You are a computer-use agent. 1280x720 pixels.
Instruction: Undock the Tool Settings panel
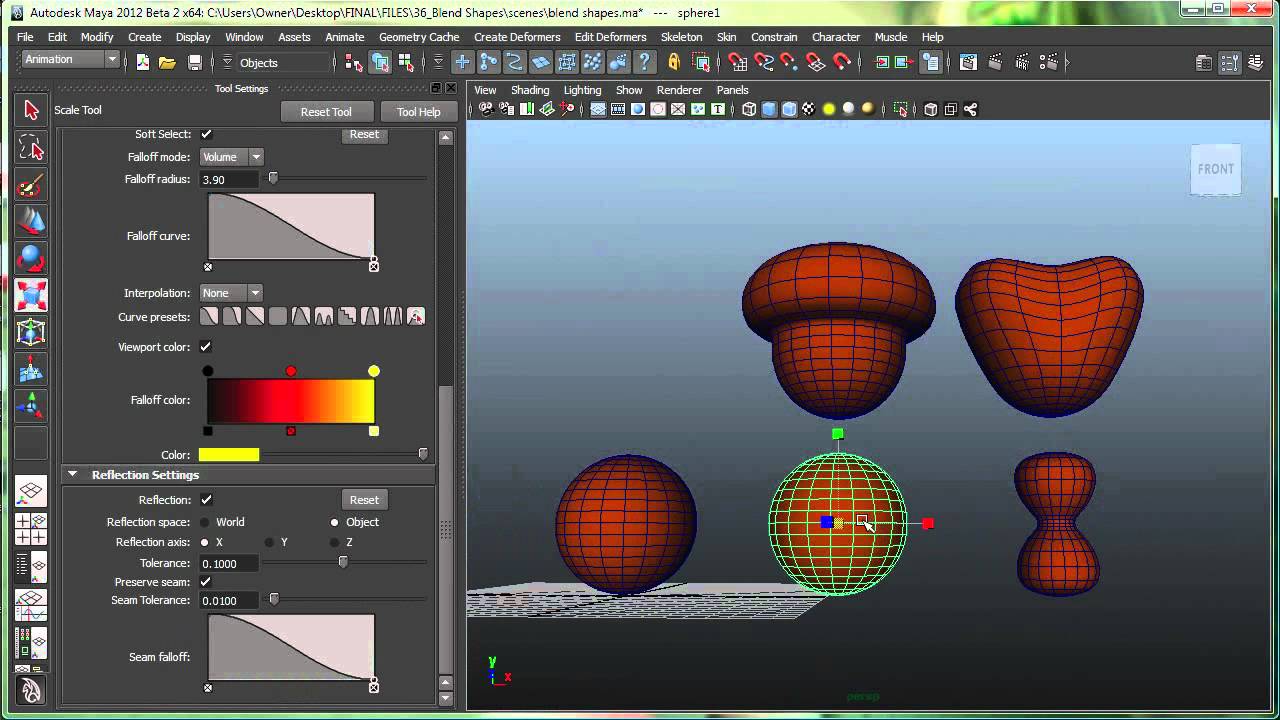[x=435, y=88]
